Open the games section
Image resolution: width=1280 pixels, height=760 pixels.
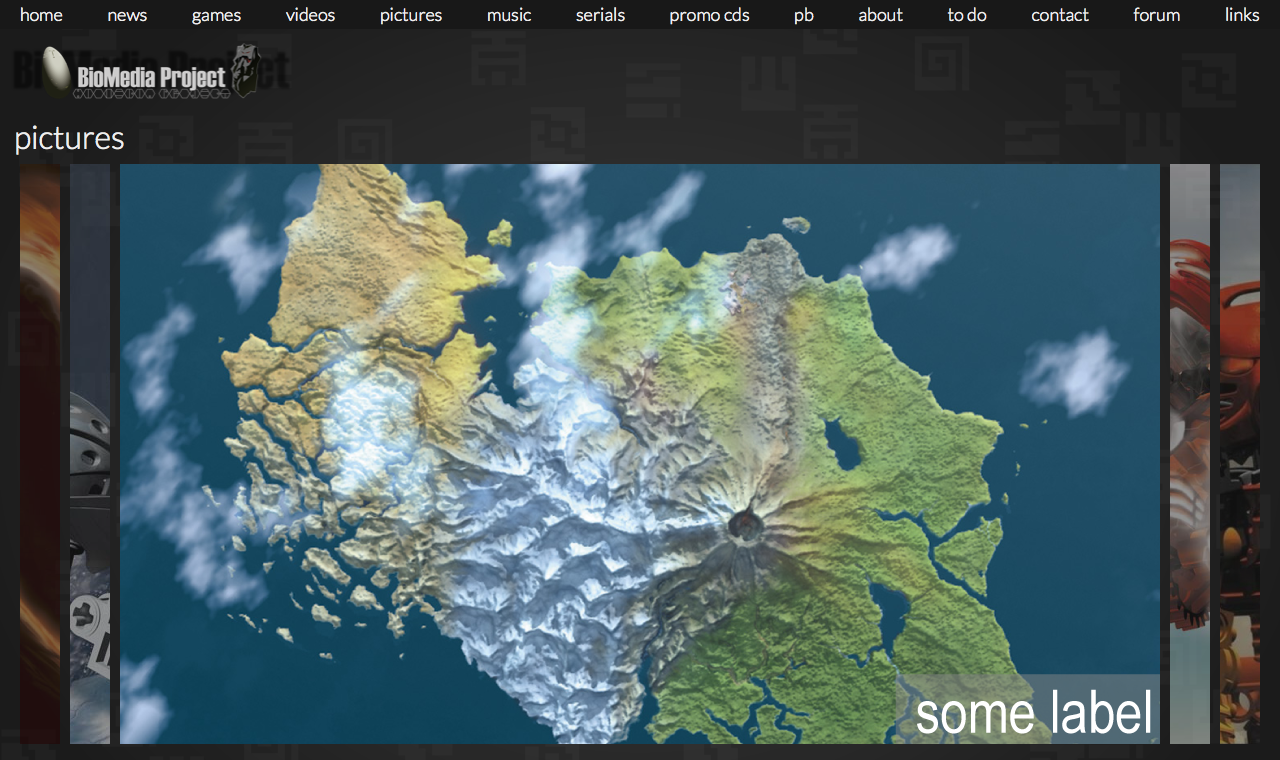216,15
